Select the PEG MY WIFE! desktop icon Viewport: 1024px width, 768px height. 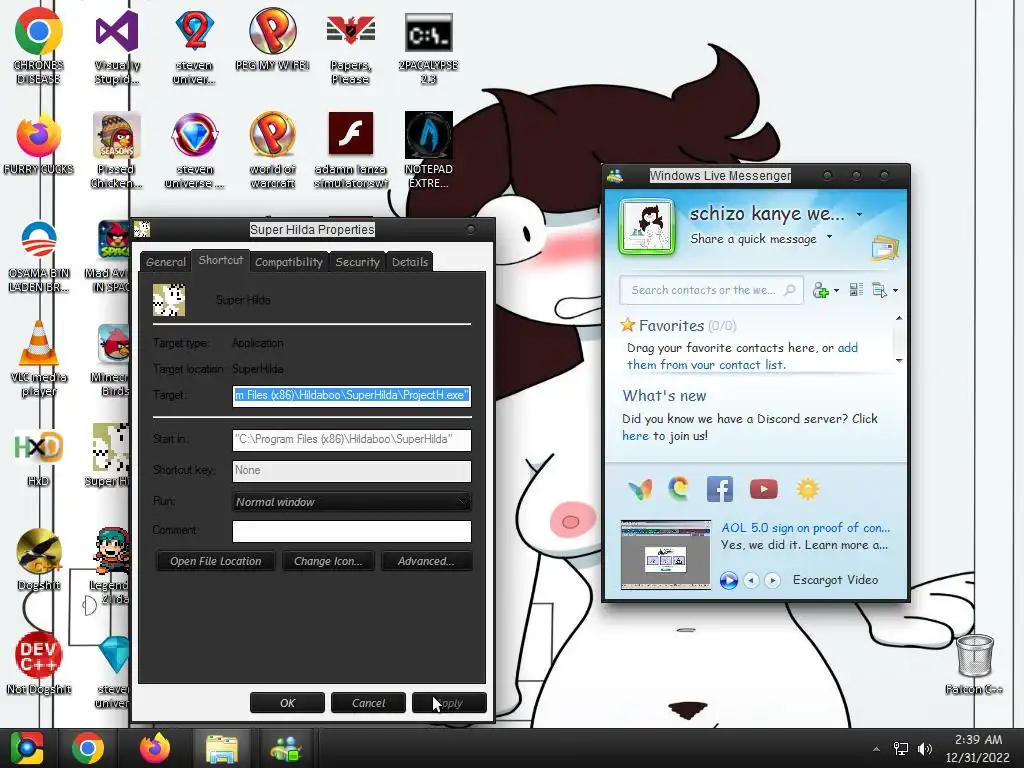point(272,40)
